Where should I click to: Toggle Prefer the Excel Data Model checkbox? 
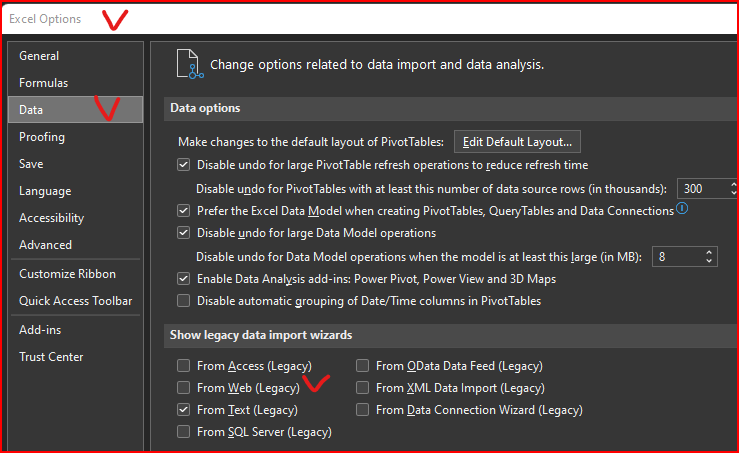pyautogui.click(x=183, y=210)
